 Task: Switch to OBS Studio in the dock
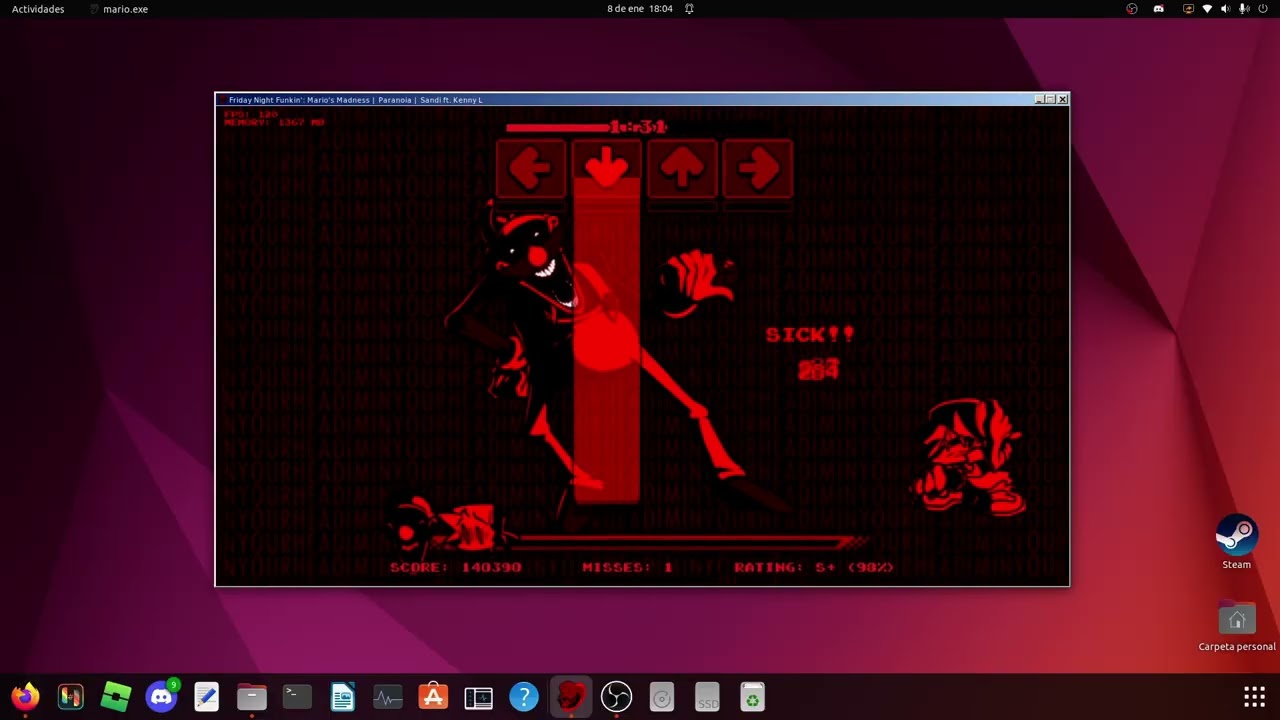616,696
